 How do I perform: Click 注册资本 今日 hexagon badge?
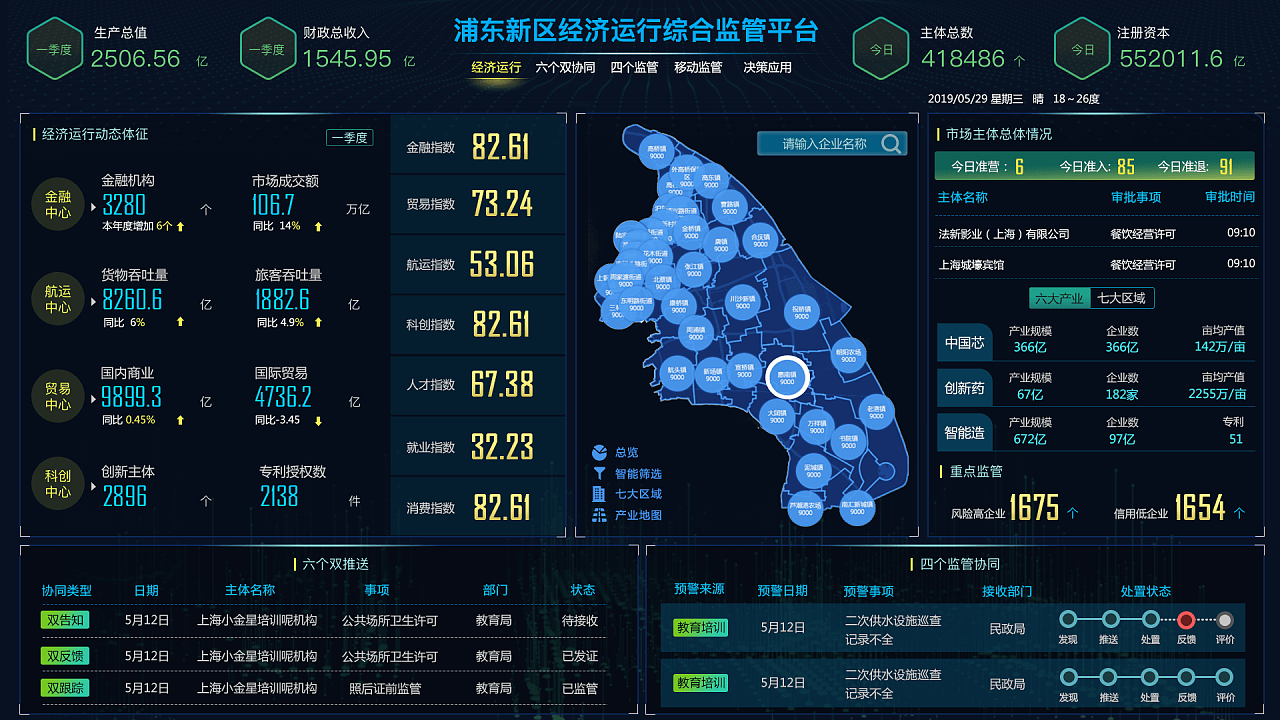tap(1082, 48)
